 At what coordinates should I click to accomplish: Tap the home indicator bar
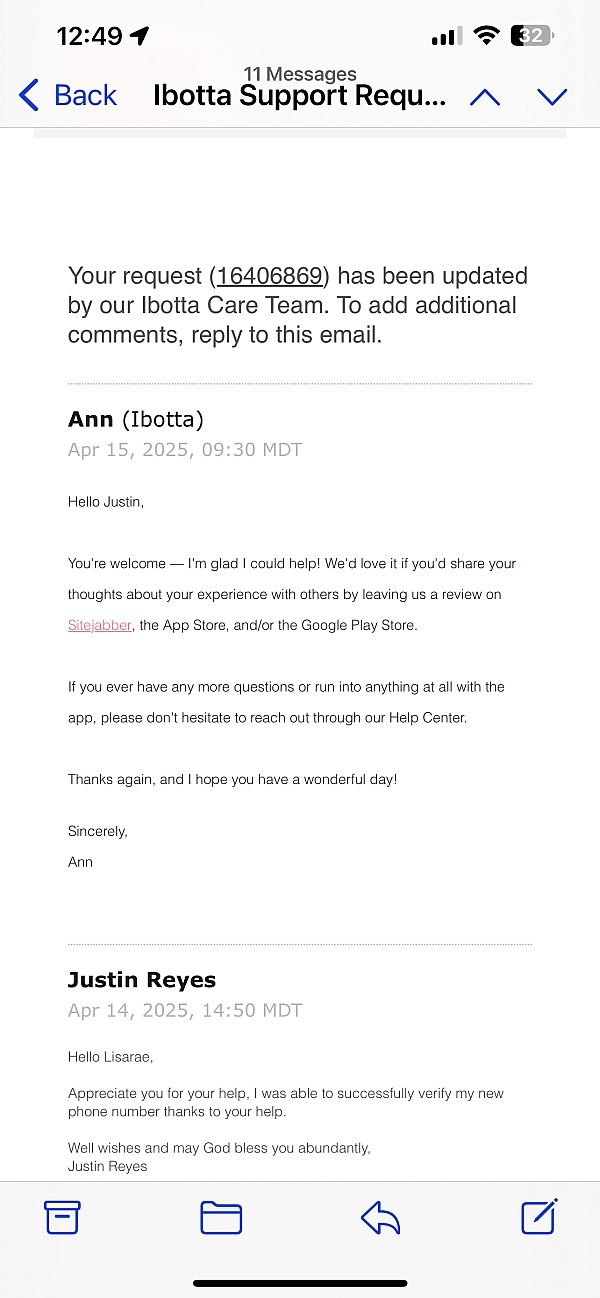(300, 1283)
